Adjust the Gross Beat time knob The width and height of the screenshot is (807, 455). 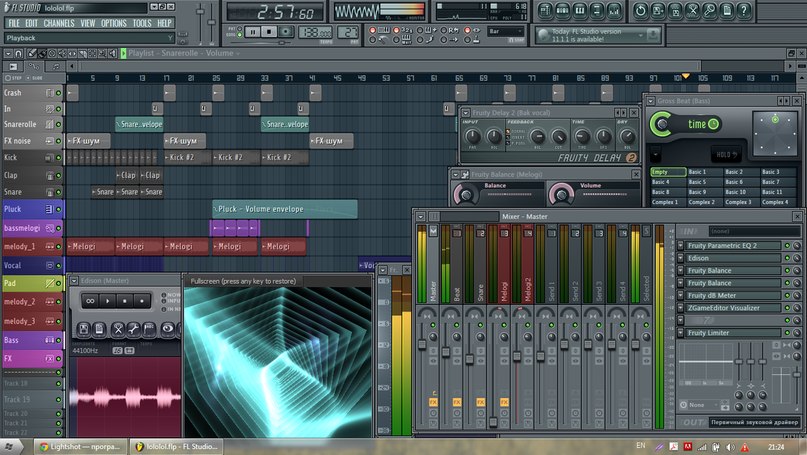click(662, 124)
